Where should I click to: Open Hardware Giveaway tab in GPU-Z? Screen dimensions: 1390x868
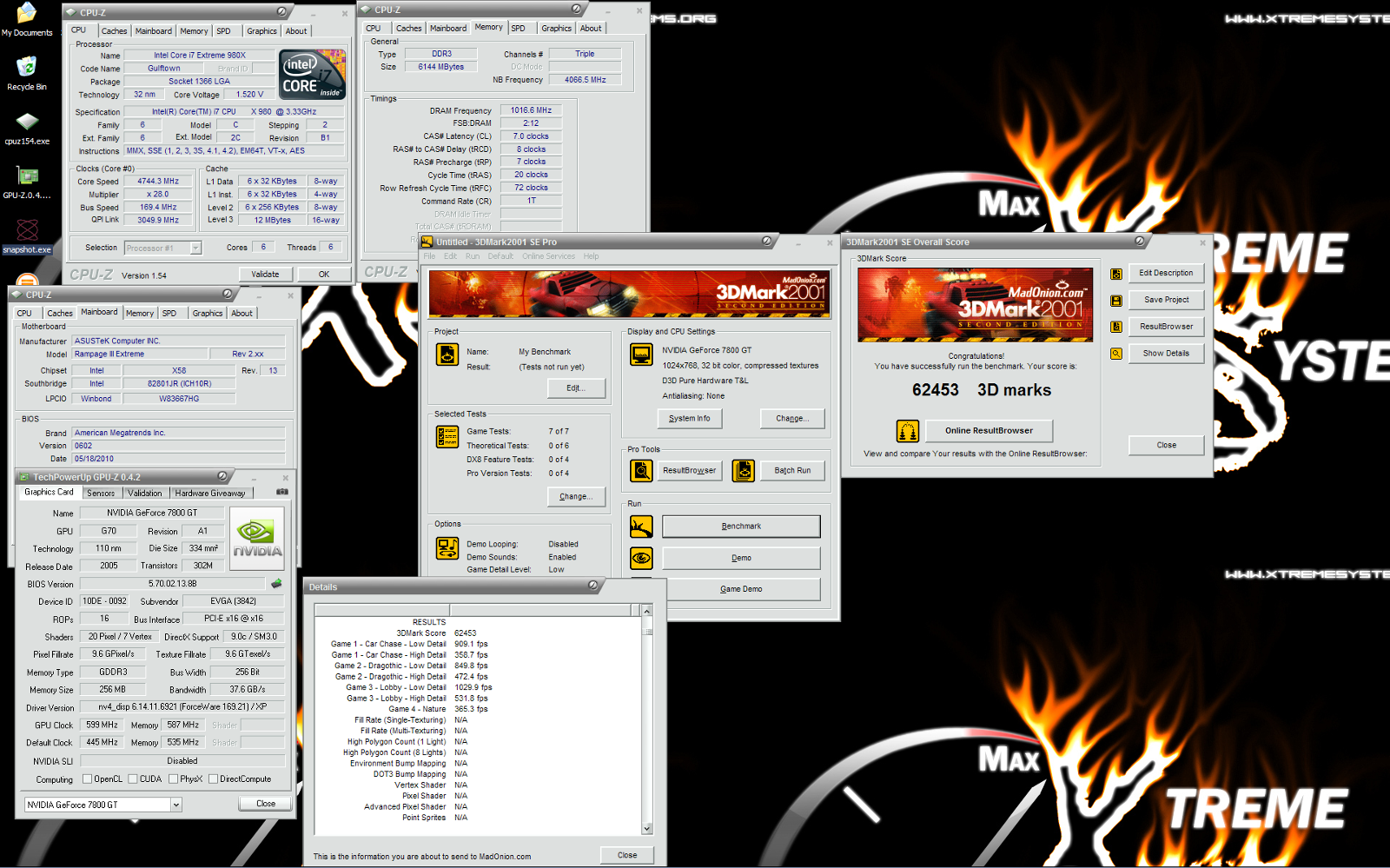pyautogui.click(x=210, y=493)
